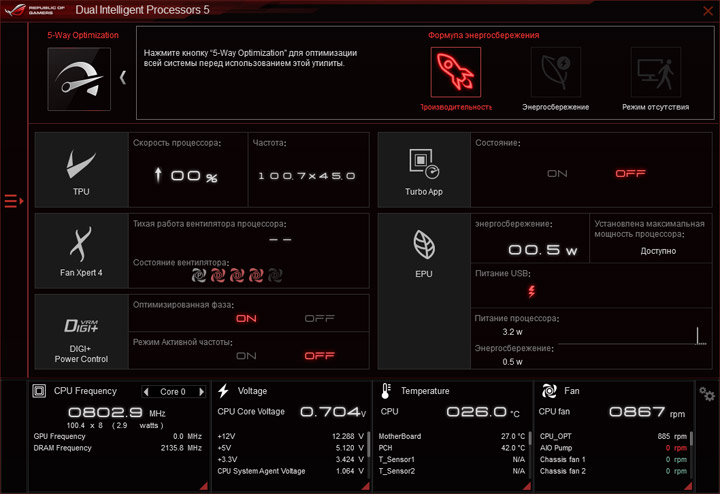The height and width of the screenshot is (494, 720).
Task: Set Оптимизированная фаза to OFF
Action: (x=320, y=319)
